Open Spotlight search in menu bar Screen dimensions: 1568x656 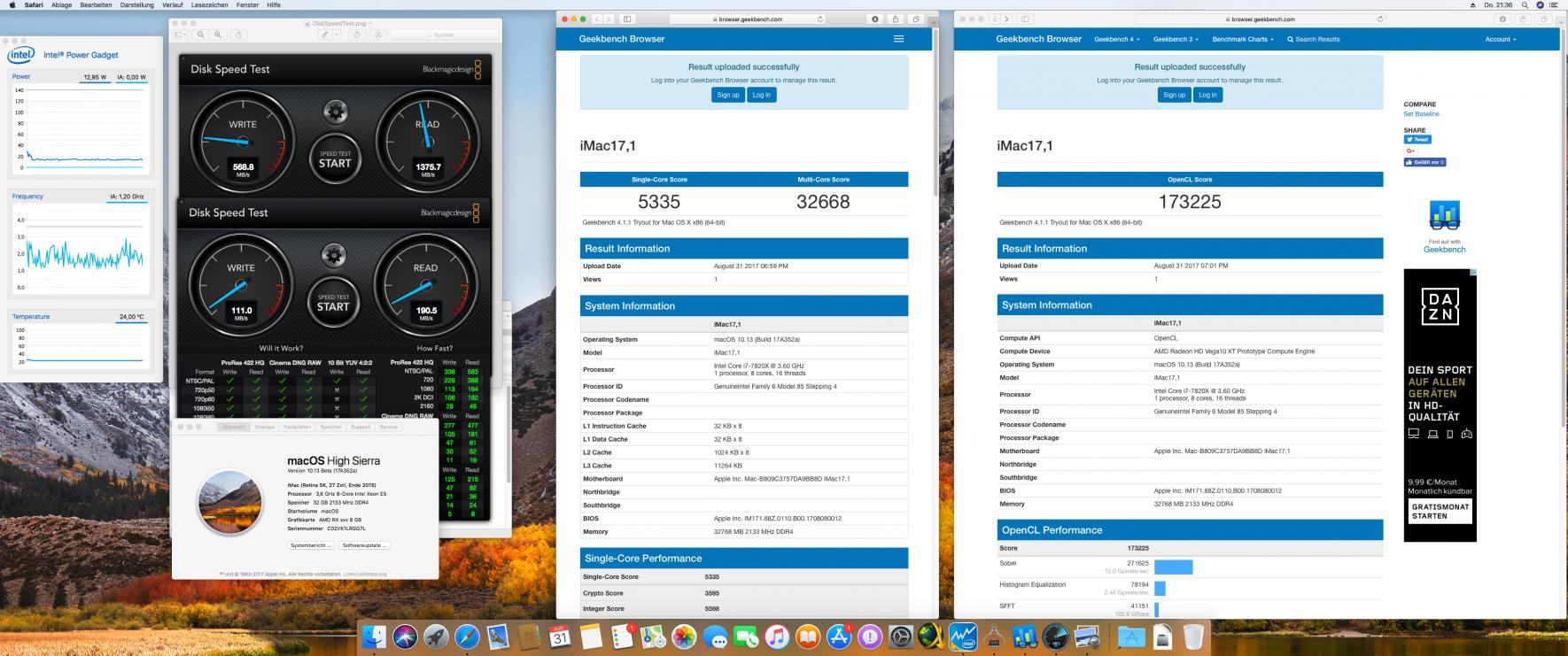tap(1525, 4)
